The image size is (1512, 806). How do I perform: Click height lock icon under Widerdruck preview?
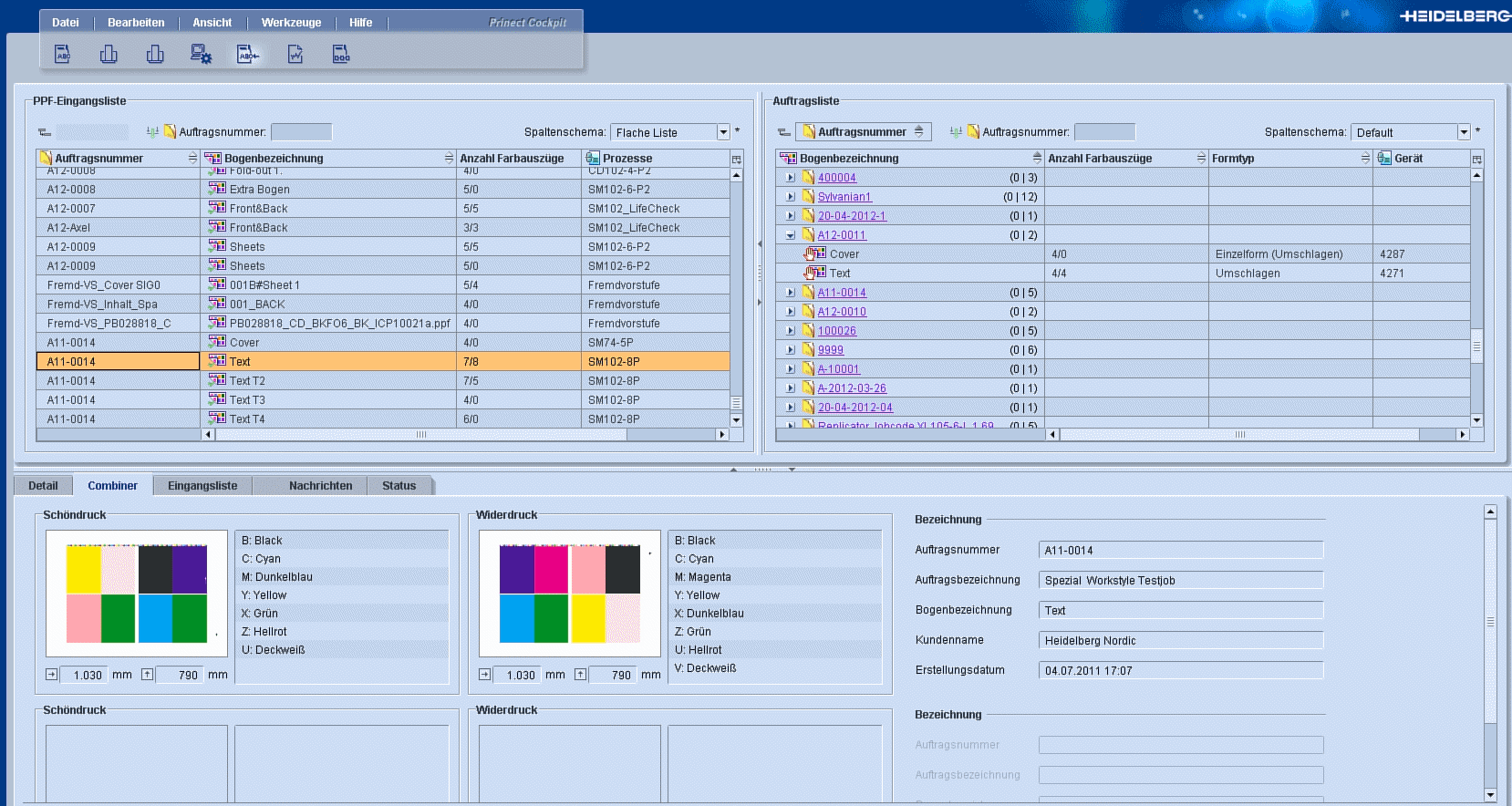click(x=580, y=675)
